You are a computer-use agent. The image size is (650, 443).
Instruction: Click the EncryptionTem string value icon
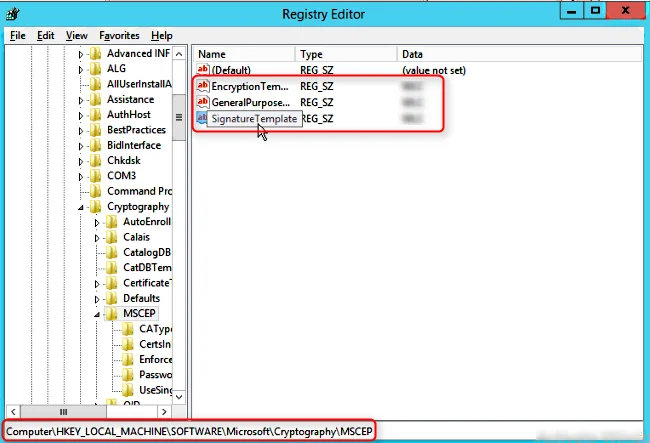point(203,86)
